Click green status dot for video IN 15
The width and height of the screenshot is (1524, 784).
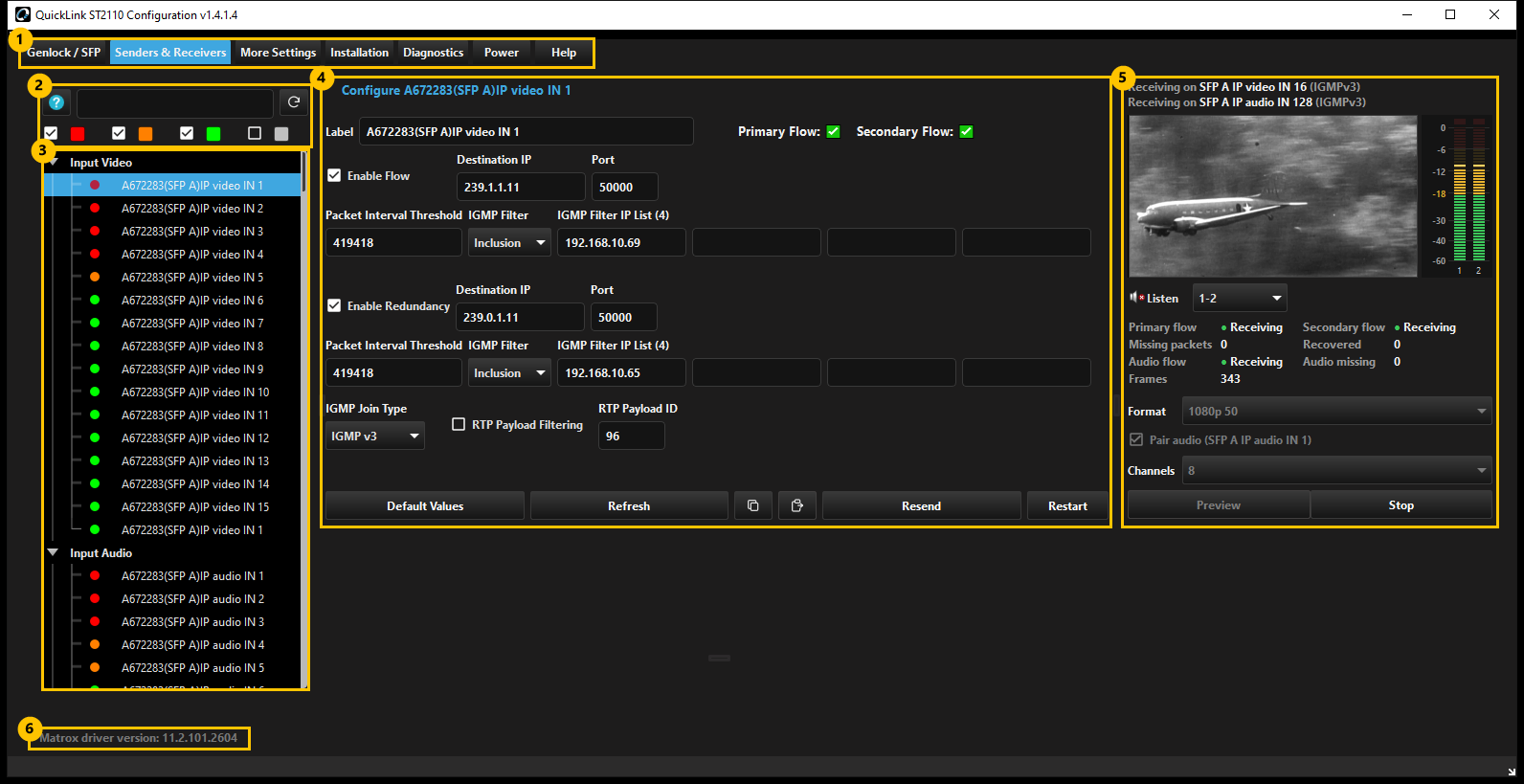pyautogui.click(x=95, y=506)
